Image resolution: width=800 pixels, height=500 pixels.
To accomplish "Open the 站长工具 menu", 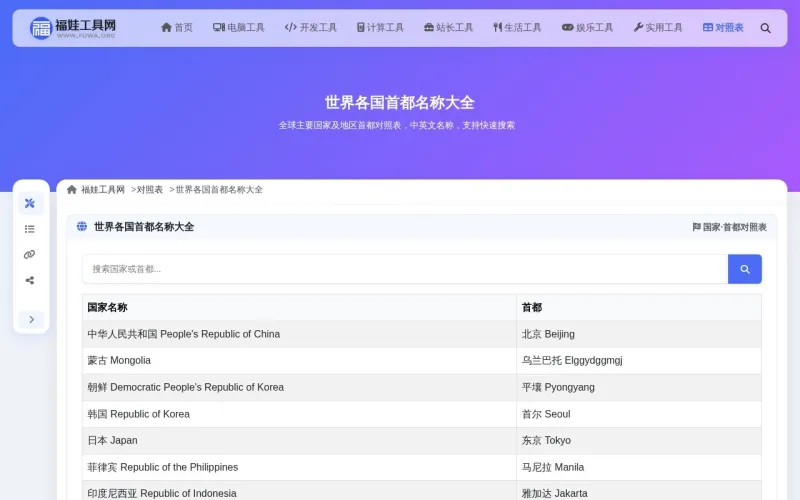I will pyautogui.click(x=448, y=28).
